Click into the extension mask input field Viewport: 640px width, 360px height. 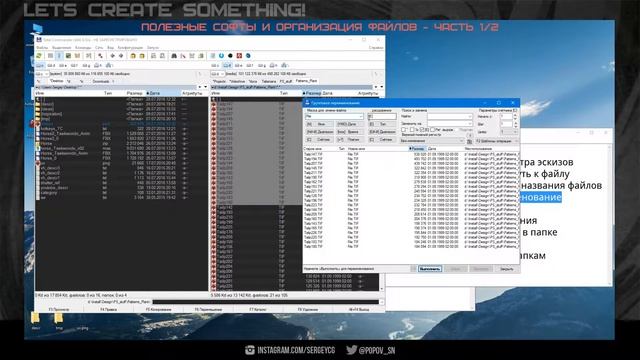(x=382, y=117)
